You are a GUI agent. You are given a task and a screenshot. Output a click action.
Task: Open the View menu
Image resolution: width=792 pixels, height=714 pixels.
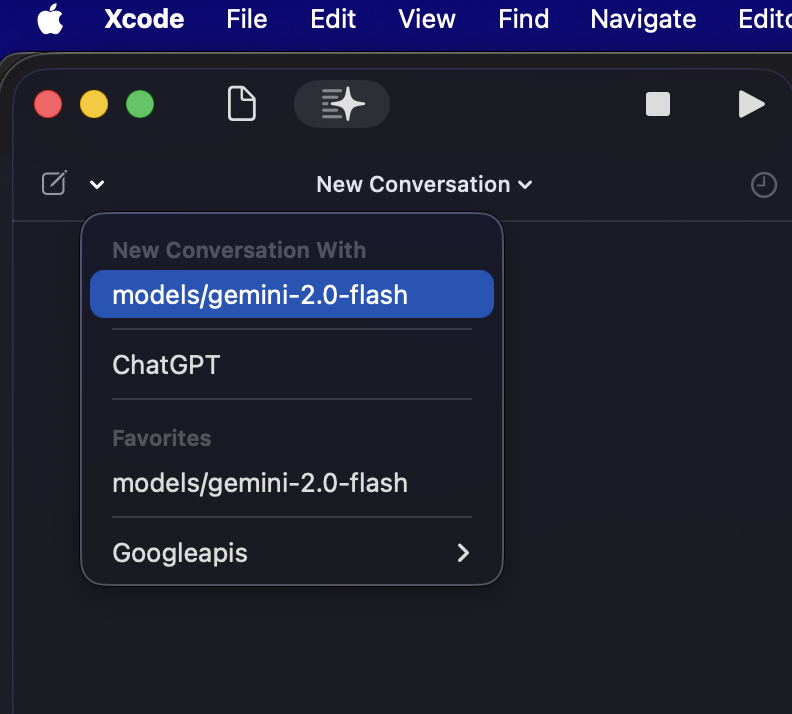(x=427, y=19)
